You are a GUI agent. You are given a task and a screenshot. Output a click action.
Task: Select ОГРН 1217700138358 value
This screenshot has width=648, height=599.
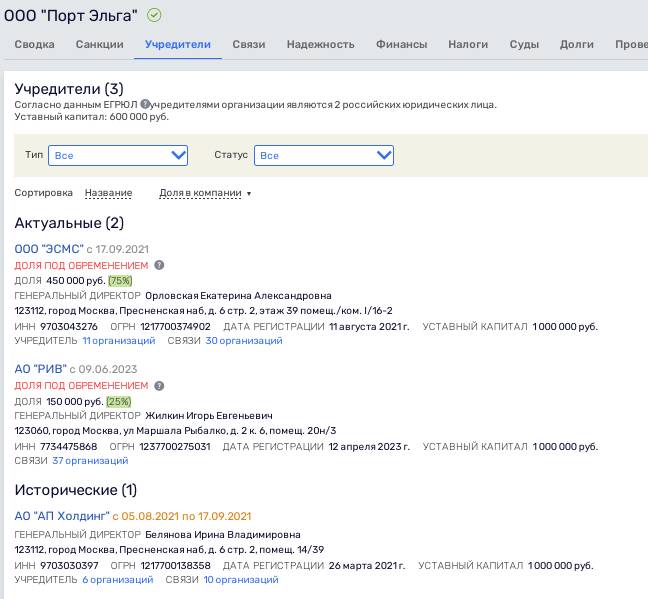coord(176,566)
